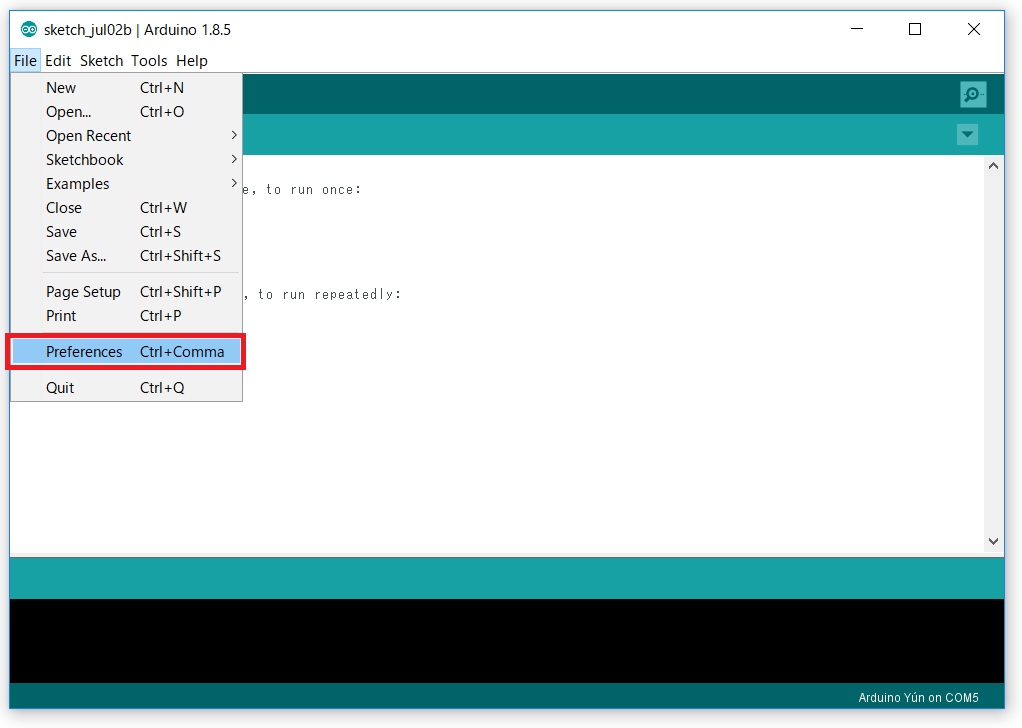Viewport: 1022px width, 728px height.
Task: Open the Serial Monitor magnifier icon
Action: [x=972, y=95]
